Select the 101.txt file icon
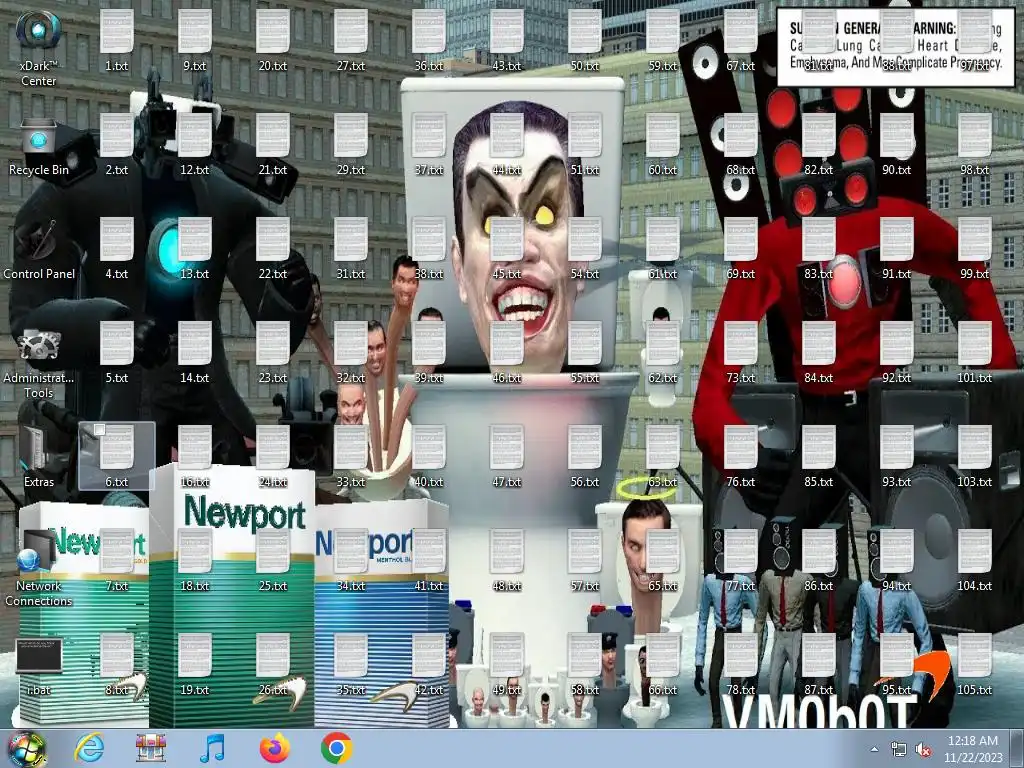Image resolution: width=1024 pixels, height=768 pixels. 975,344
